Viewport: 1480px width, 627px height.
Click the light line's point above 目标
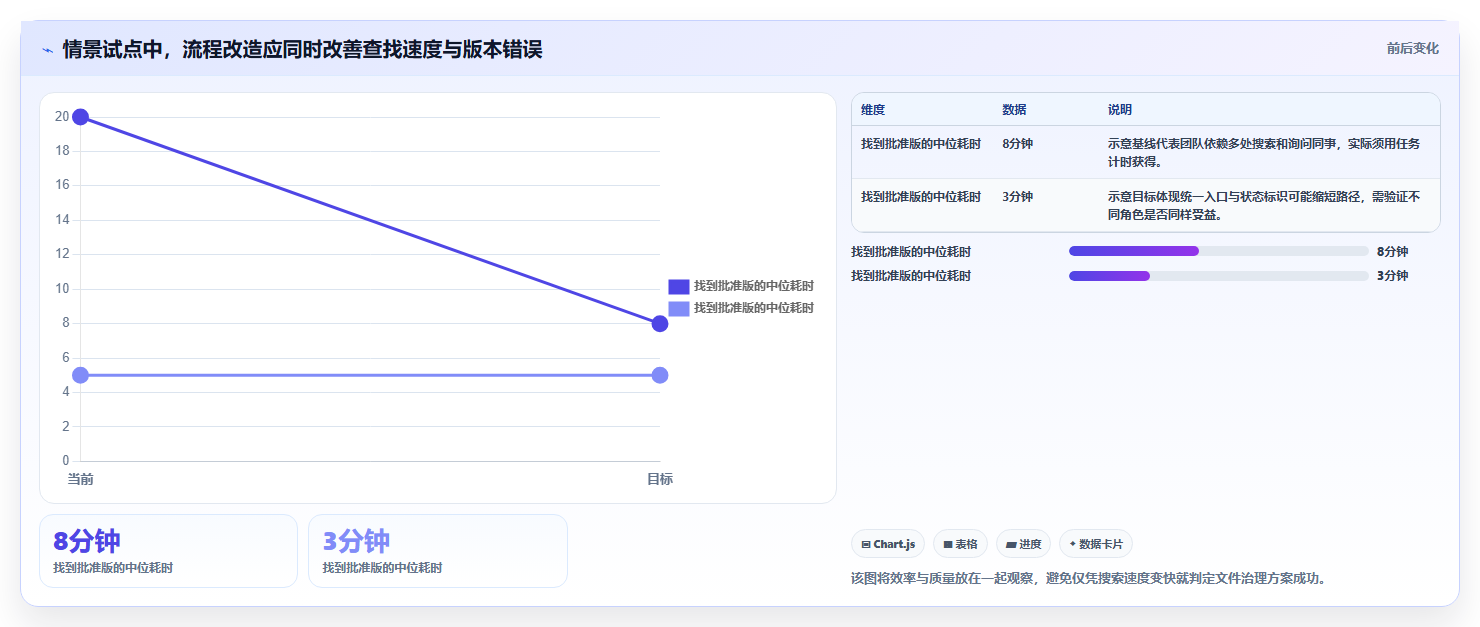click(x=660, y=375)
